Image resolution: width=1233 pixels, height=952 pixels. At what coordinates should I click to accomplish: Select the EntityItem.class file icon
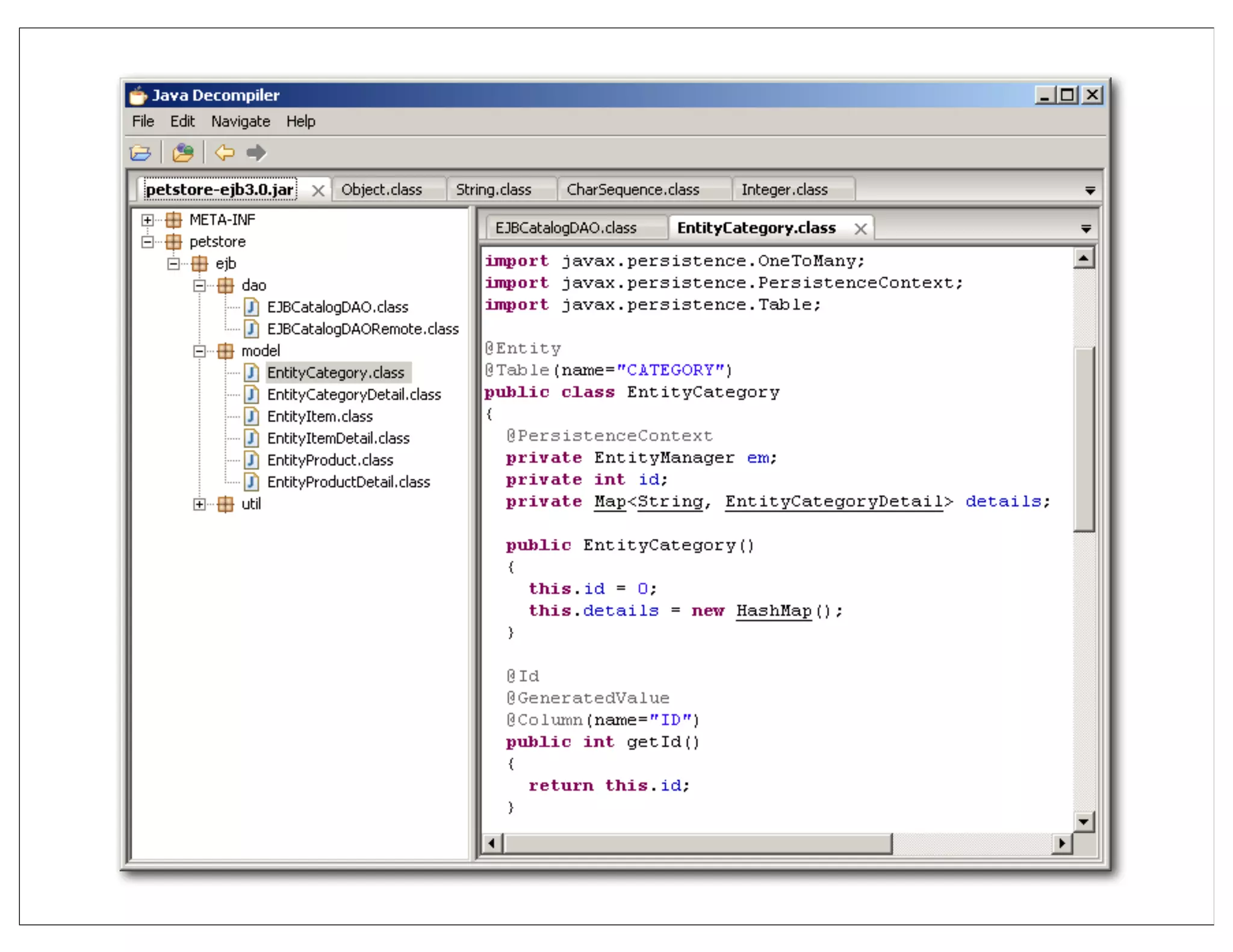coord(251,416)
